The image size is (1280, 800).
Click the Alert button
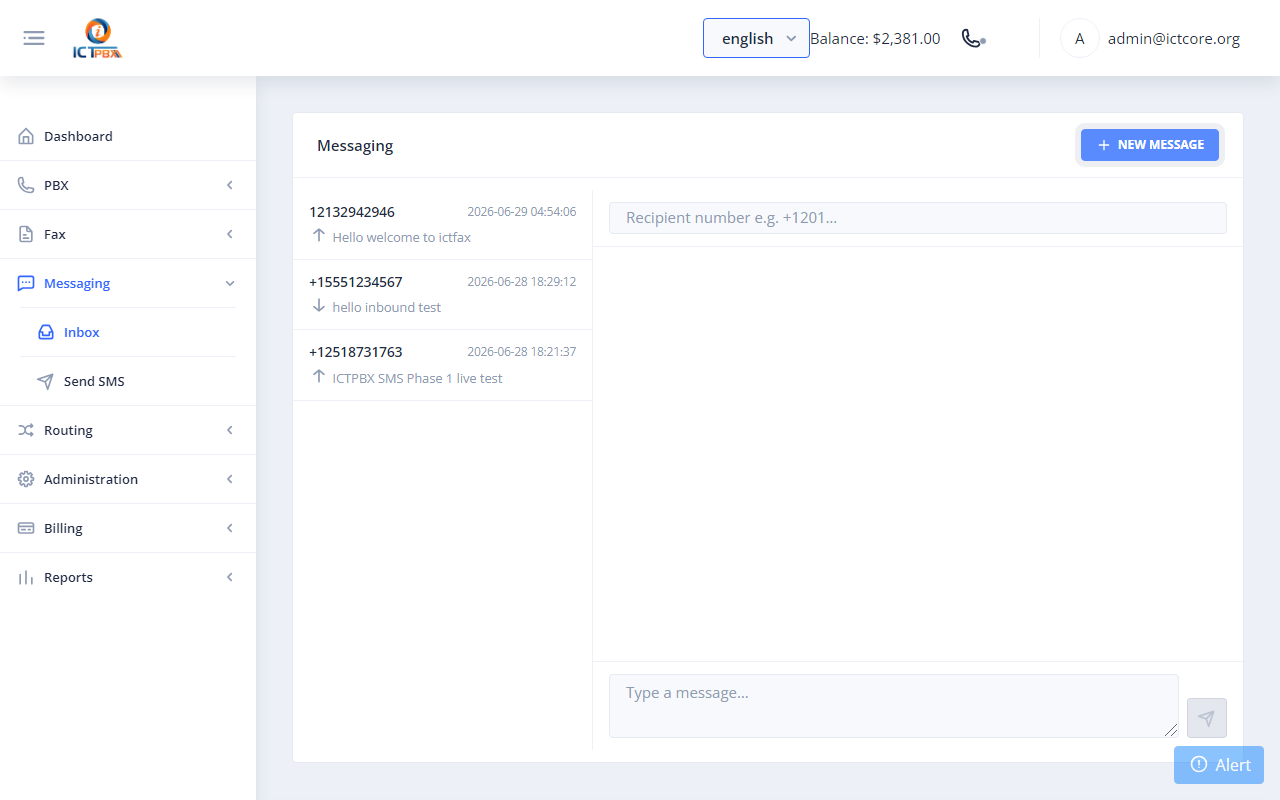point(1219,765)
